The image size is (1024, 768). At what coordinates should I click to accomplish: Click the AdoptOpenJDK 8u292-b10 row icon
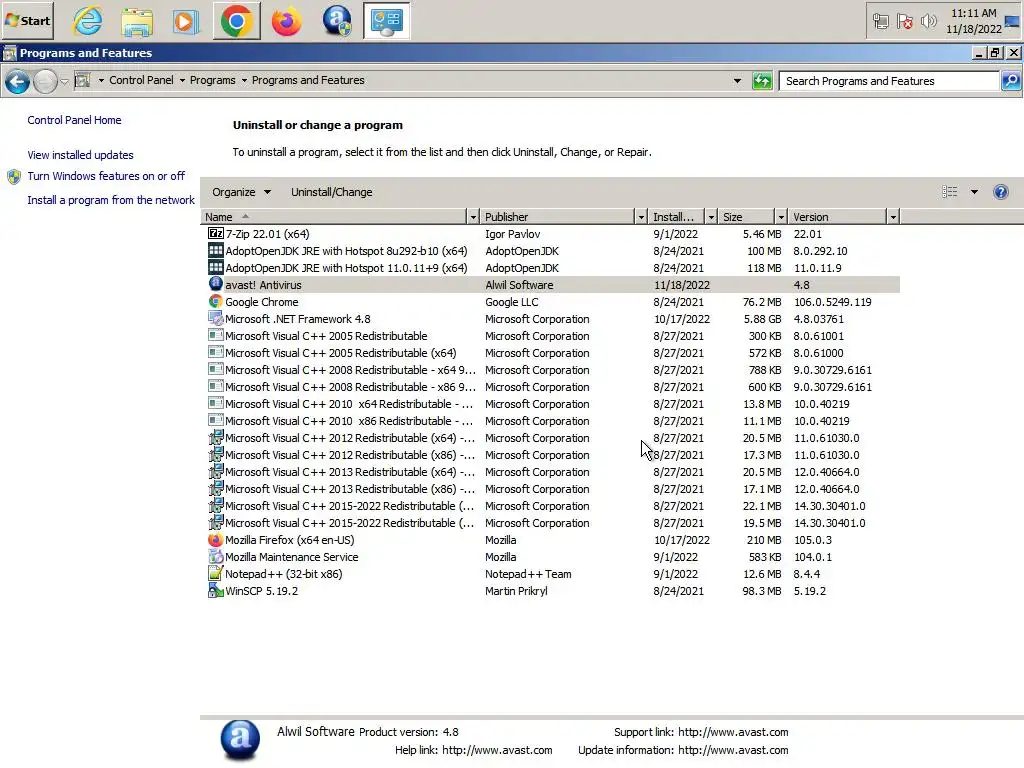216,250
